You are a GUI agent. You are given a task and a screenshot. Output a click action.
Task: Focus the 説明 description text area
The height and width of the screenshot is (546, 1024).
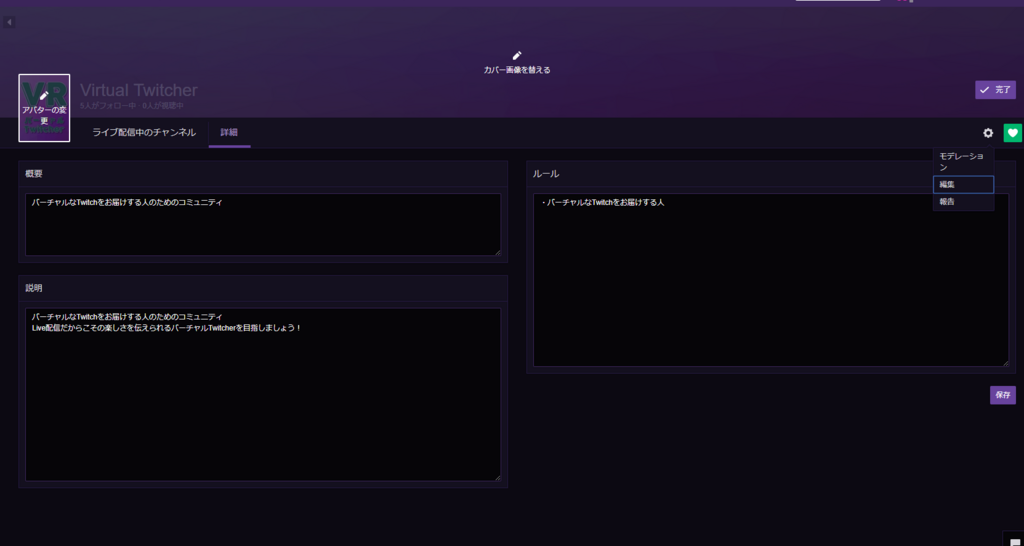(x=263, y=394)
